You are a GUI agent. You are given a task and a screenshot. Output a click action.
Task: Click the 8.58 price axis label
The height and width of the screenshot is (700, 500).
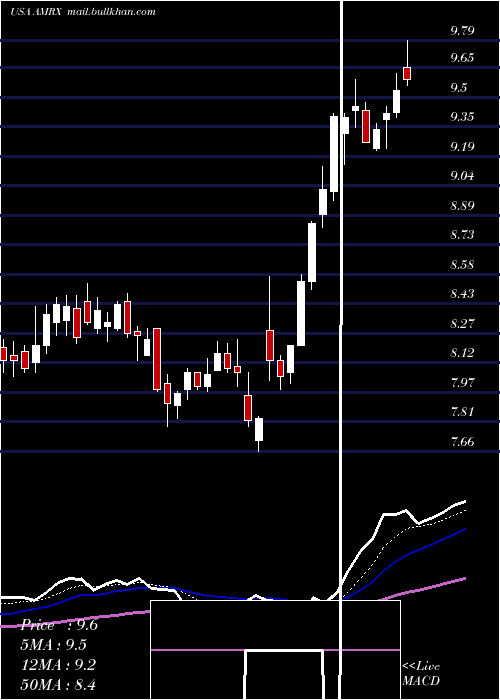tap(462, 265)
